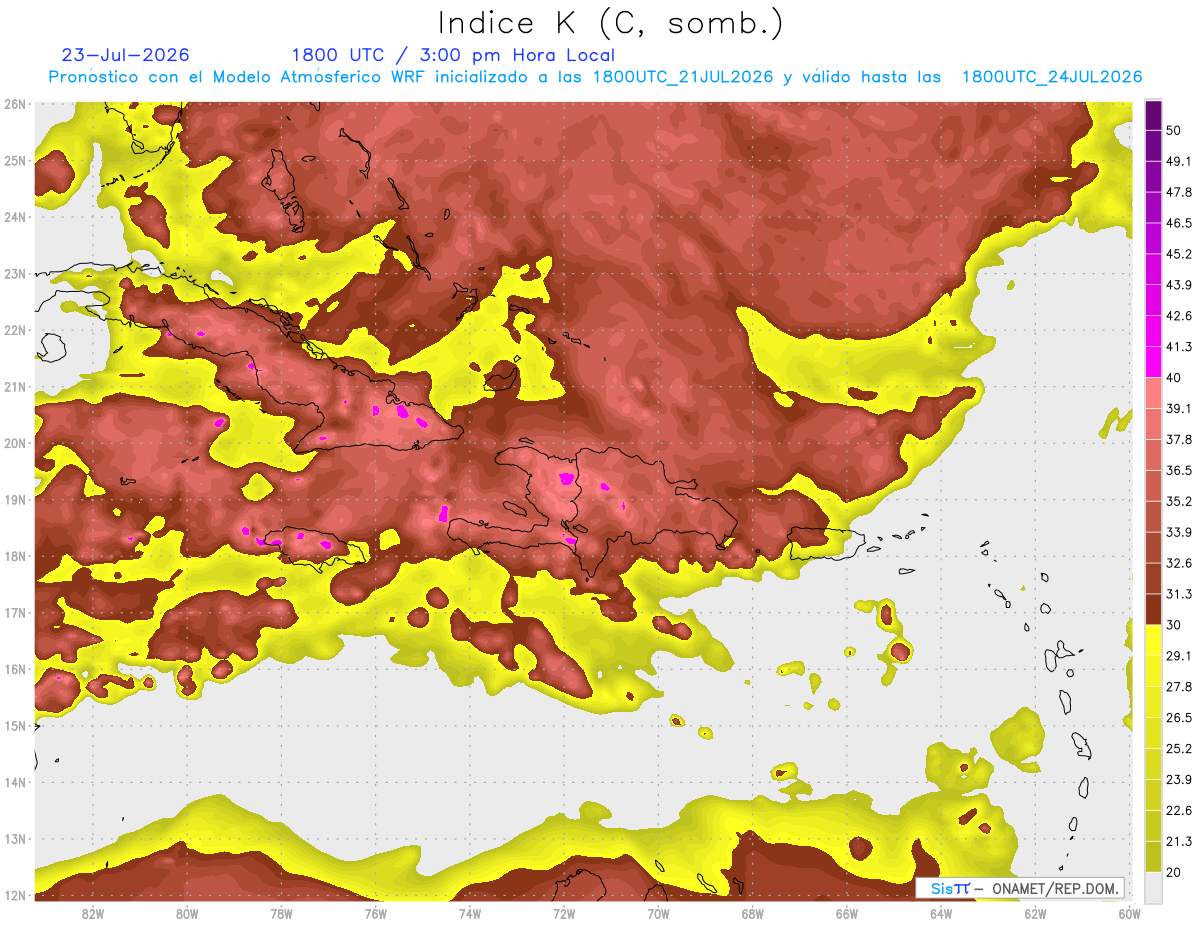Click the '37.8' colorbar label
Viewport: 1200px width, 927px height.
tap(1179, 439)
